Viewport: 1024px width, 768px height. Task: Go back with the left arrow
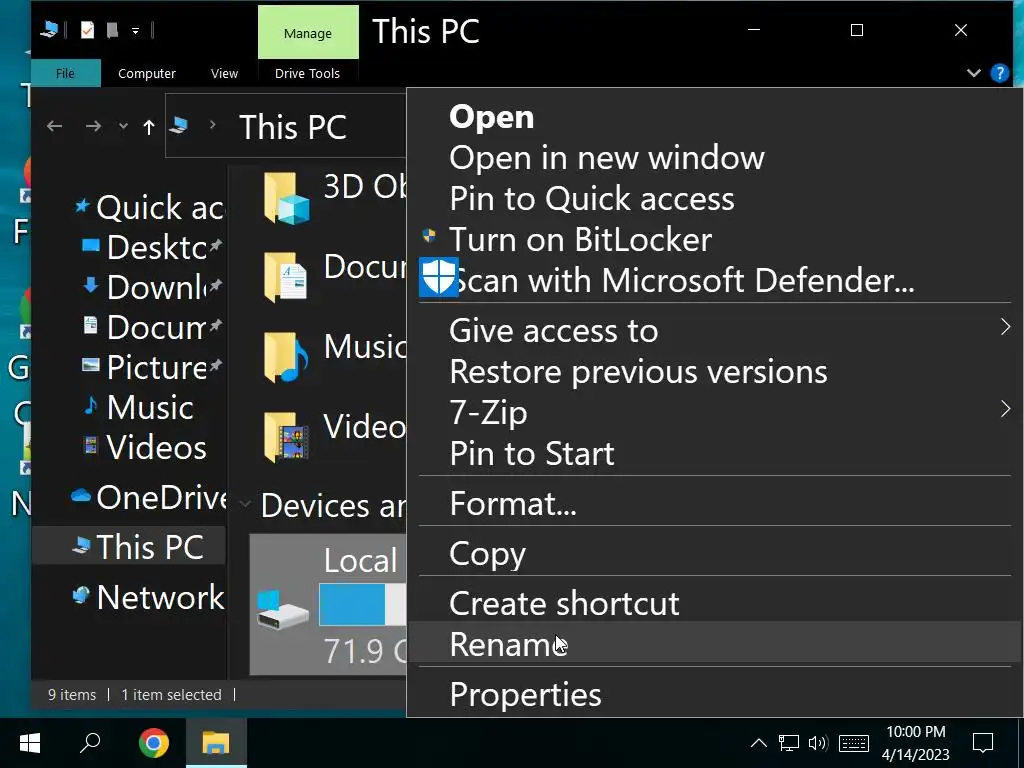coord(54,126)
